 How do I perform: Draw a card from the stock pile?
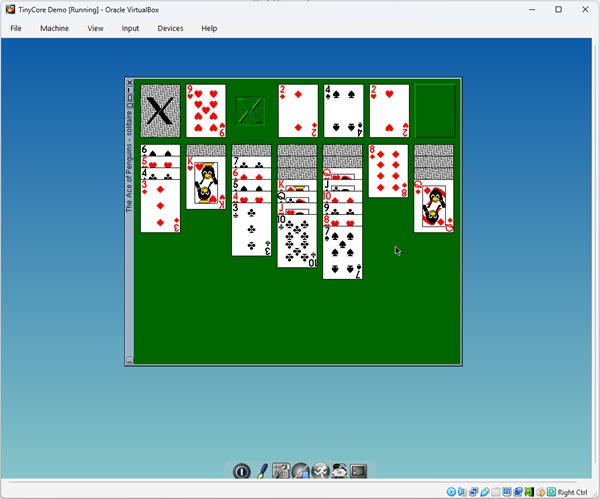tap(160, 111)
